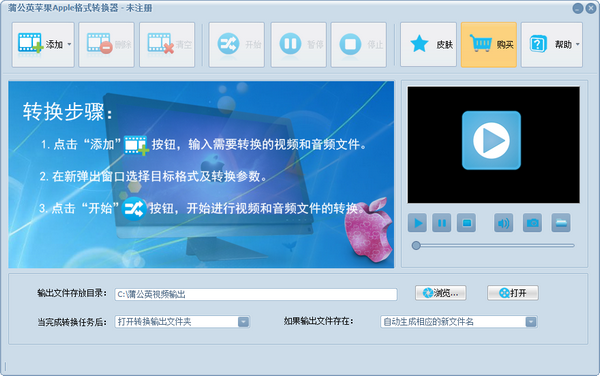The width and height of the screenshot is (600, 376).
Task: Click the Buy (购买) shopping cart button
Action: click(x=489, y=45)
